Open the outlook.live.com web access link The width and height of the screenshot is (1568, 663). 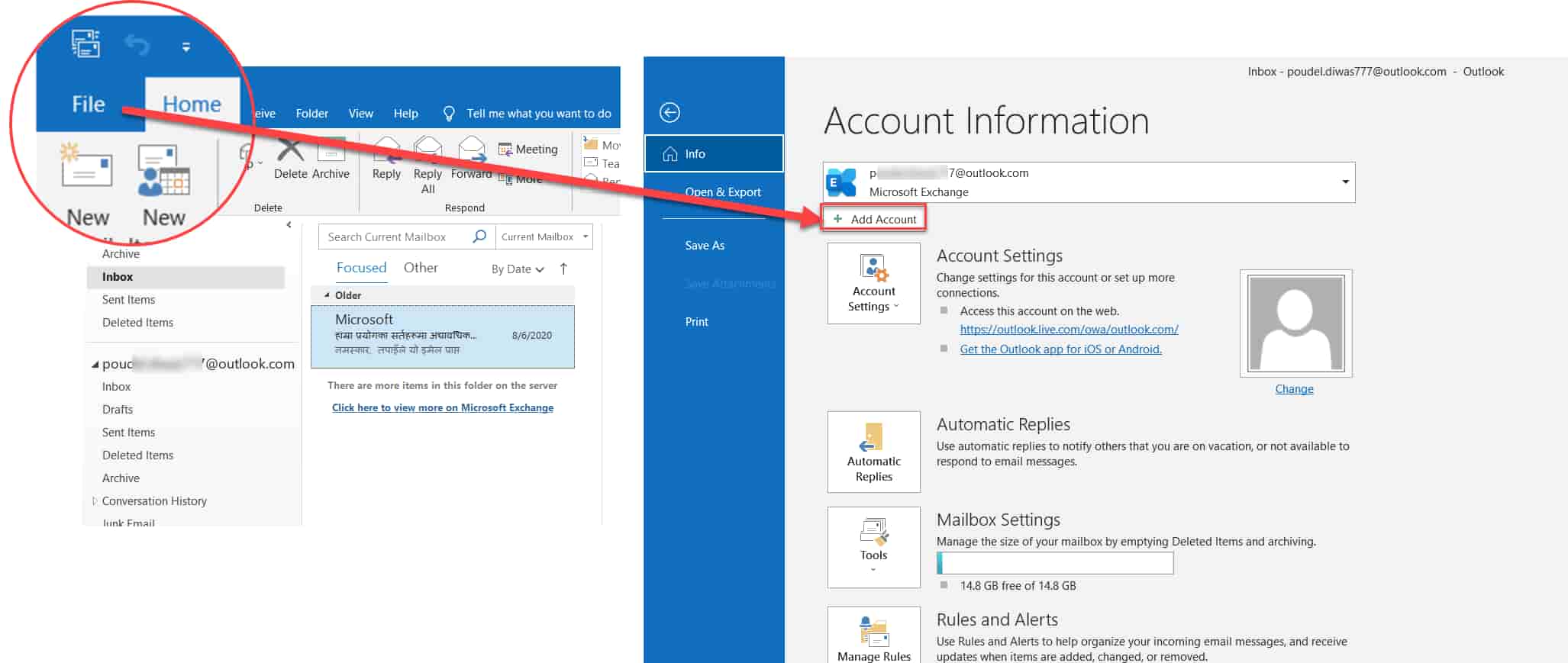tap(1069, 330)
